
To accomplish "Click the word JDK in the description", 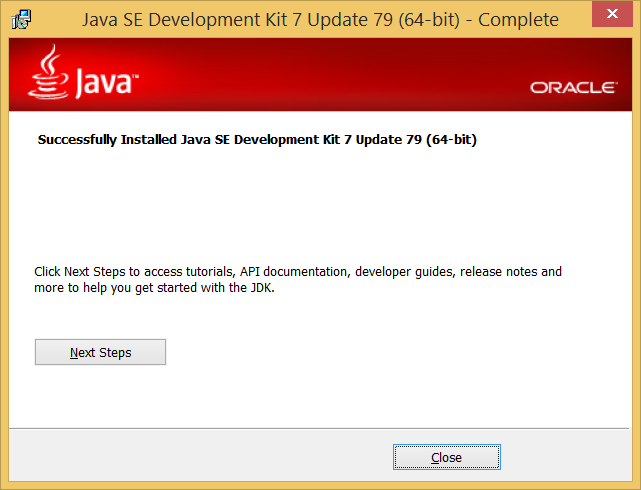I will (257, 288).
